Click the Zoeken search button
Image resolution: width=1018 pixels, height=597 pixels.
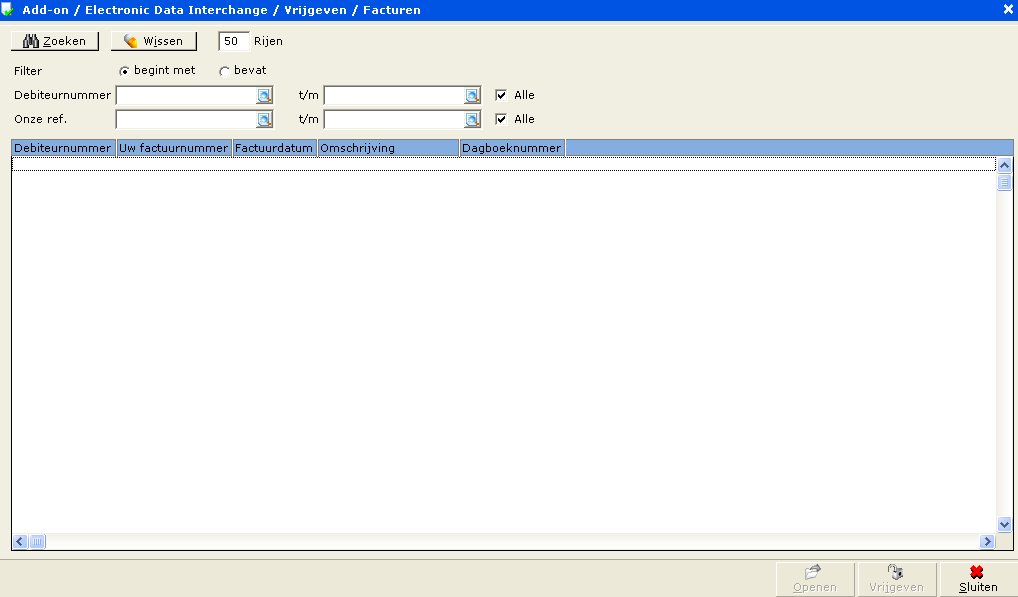(55, 41)
